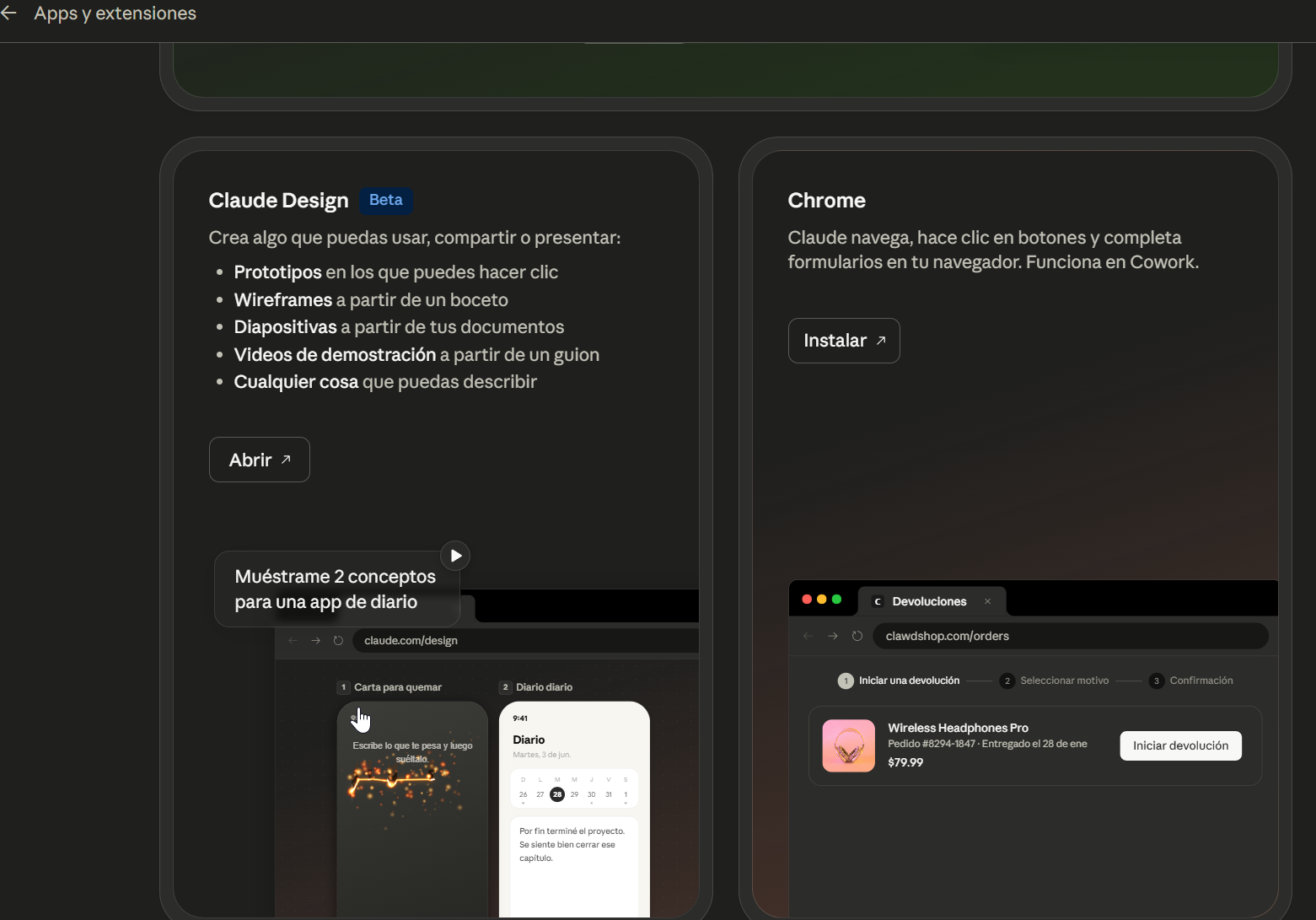Click the Wireframes bullet item
1316x920 pixels.
pyautogui.click(x=371, y=300)
